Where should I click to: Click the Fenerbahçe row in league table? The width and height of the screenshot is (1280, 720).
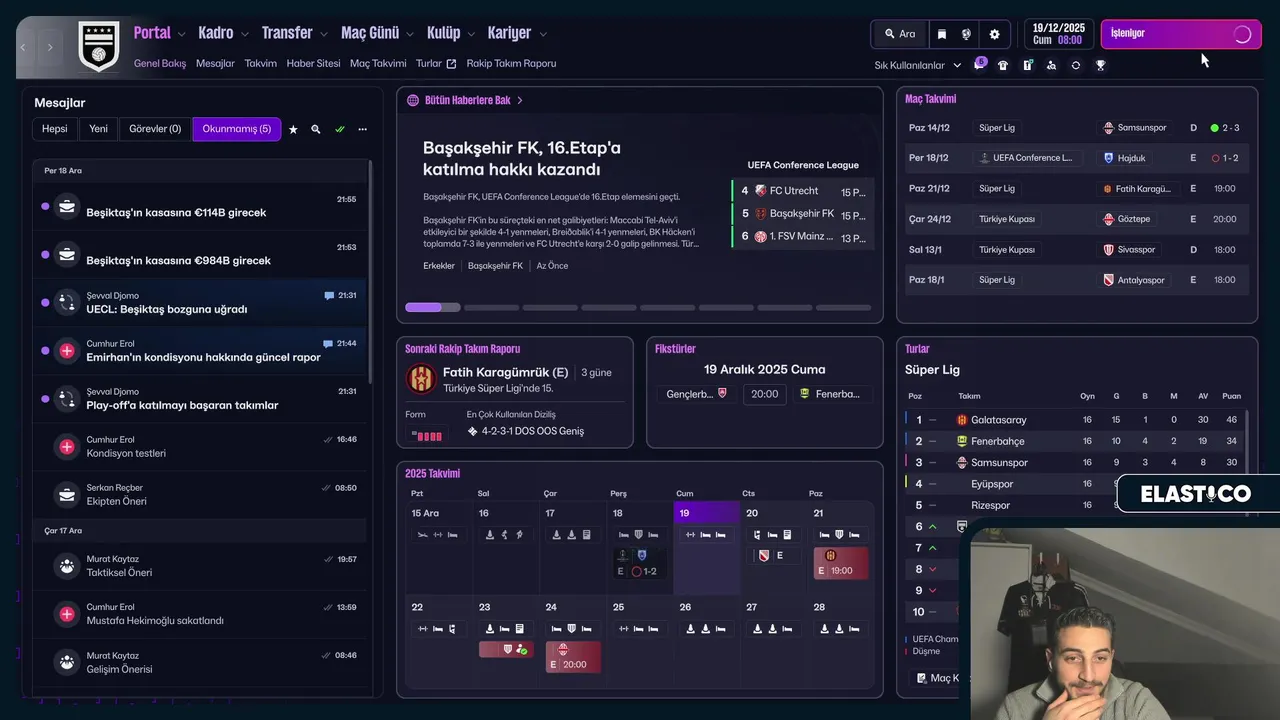pyautogui.click(x=1076, y=441)
